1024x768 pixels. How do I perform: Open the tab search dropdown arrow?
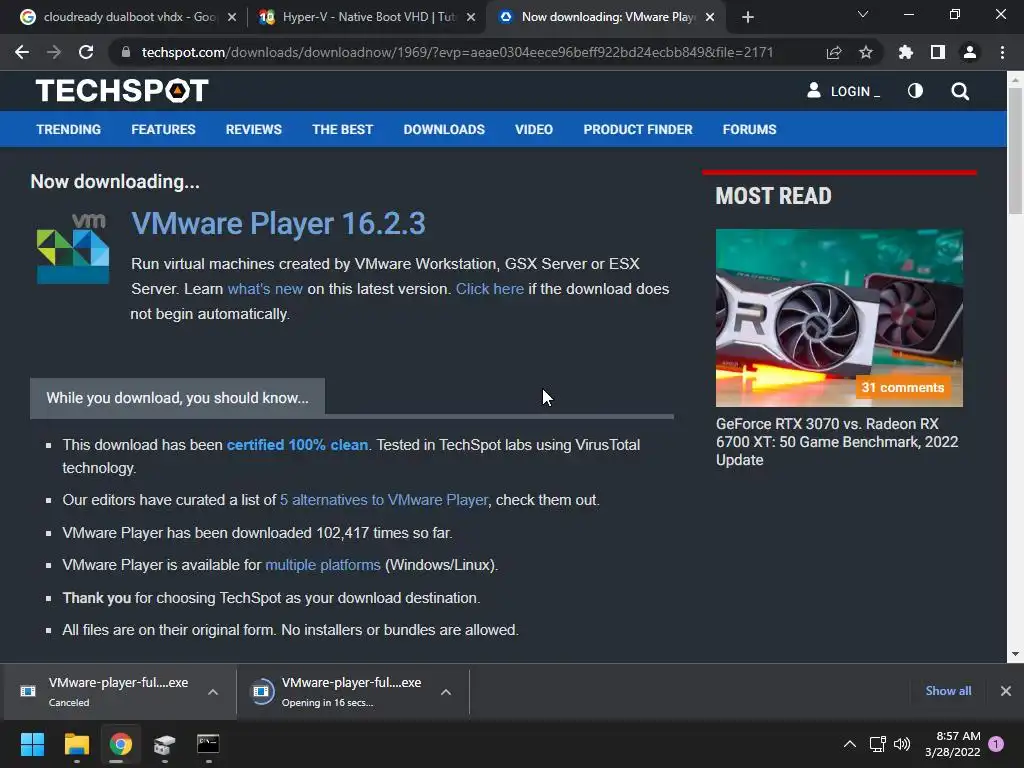863,14
